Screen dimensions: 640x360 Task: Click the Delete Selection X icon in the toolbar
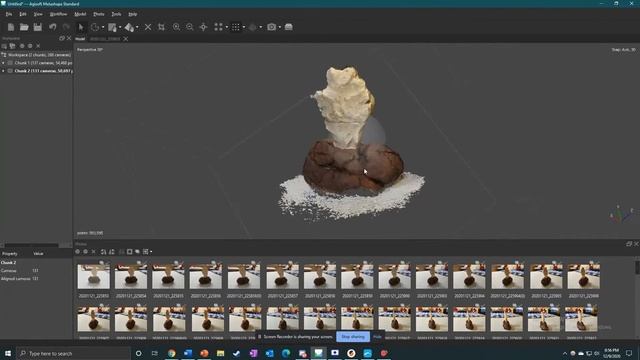coord(148,27)
